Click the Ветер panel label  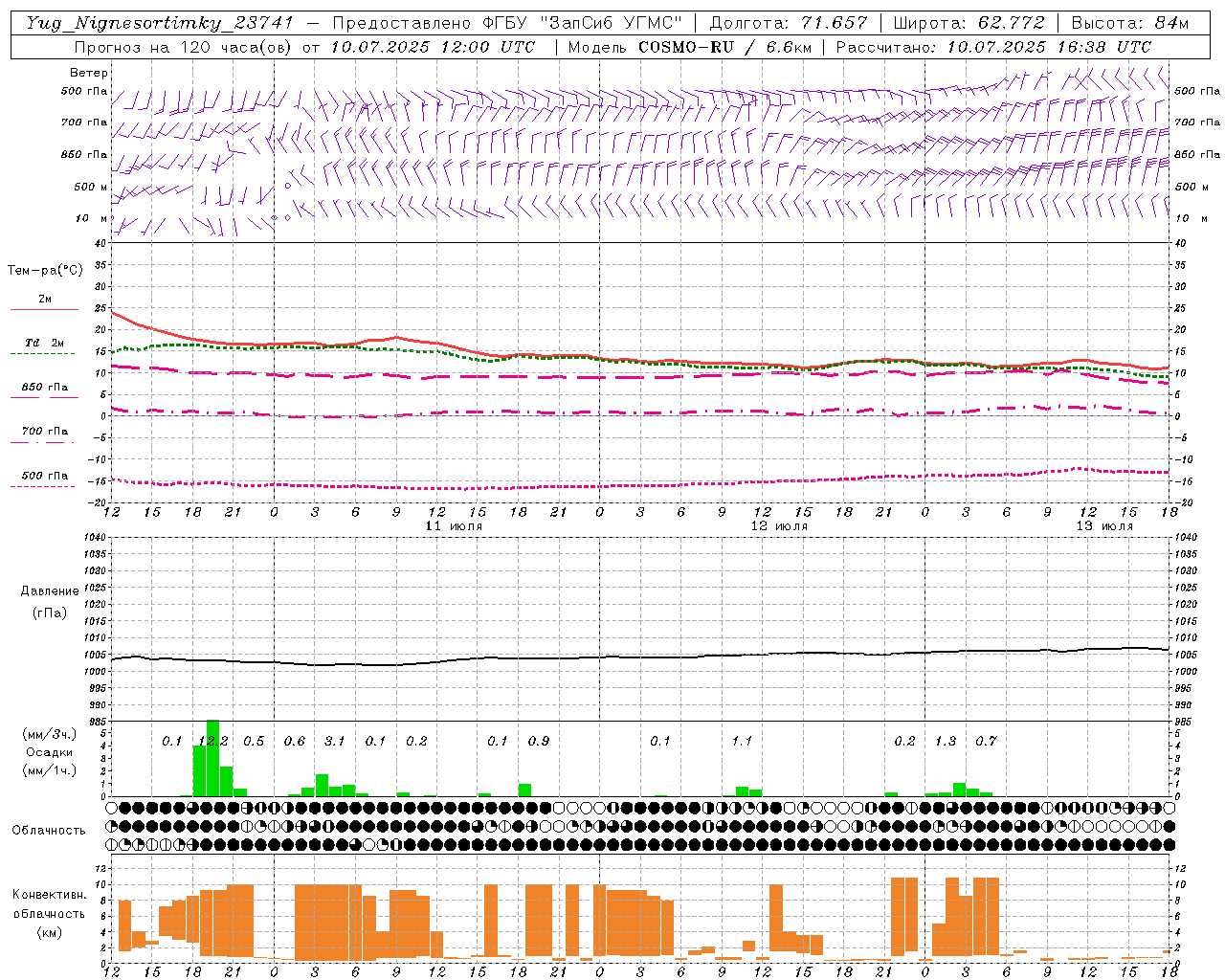click(x=89, y=73)
